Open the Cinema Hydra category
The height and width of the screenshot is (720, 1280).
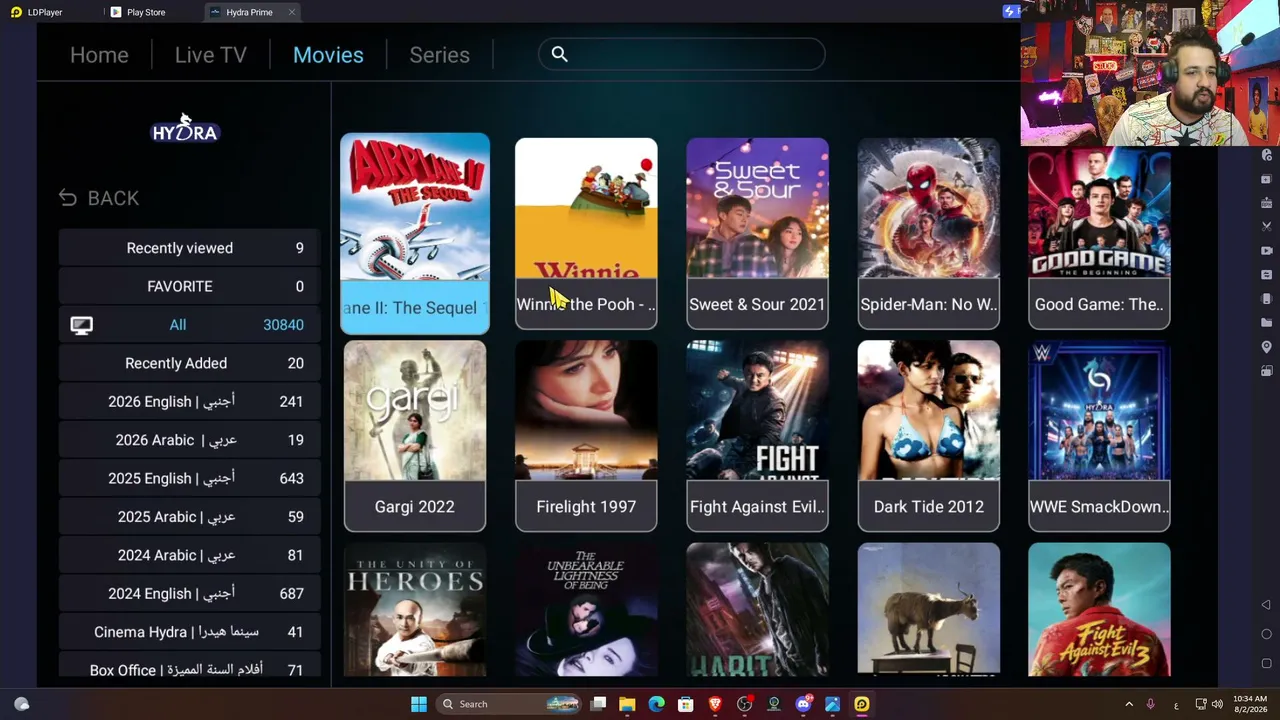pyautogui.click(x=189, y=632)
